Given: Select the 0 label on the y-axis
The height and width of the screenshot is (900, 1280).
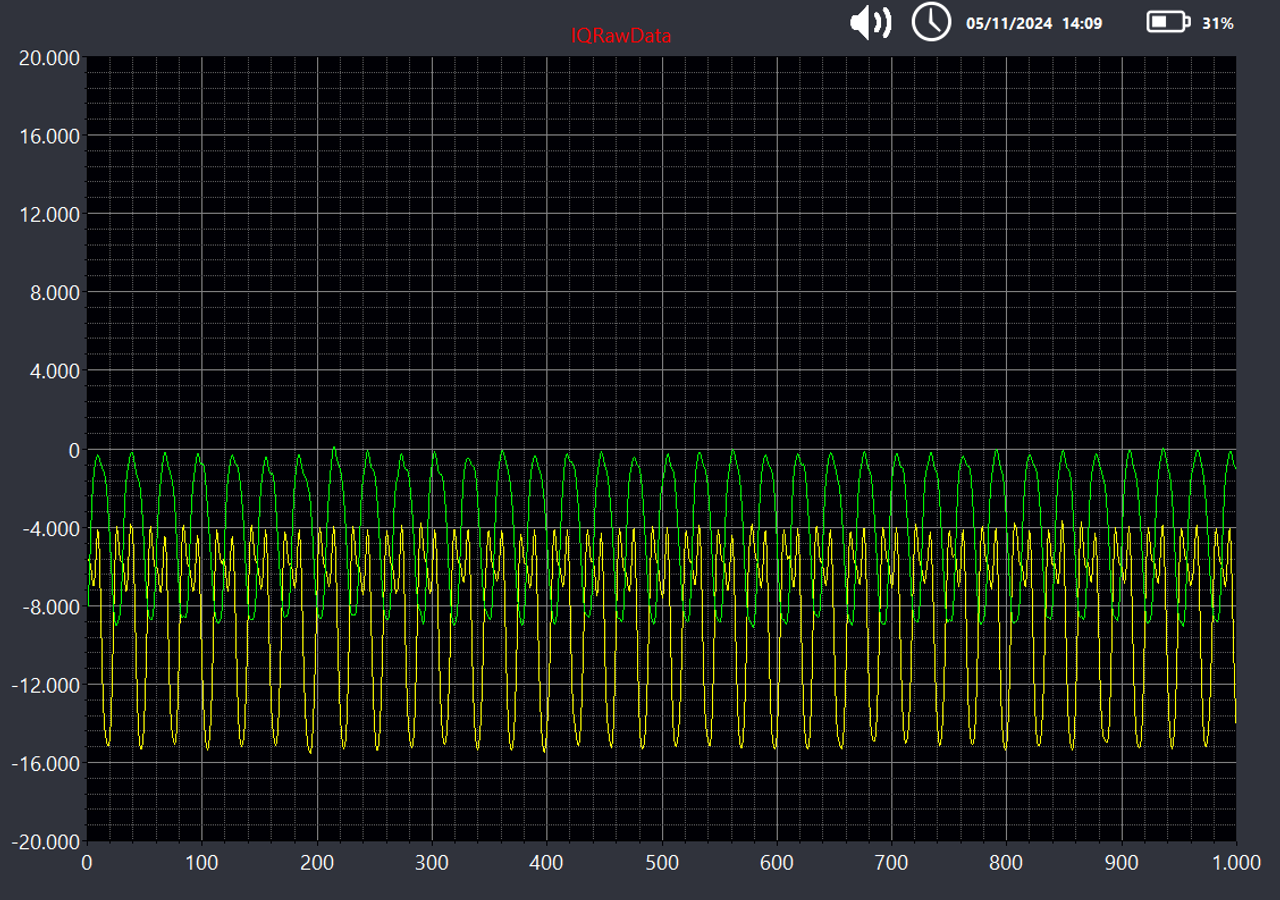Looking at the screenshot, I should 72,450.
